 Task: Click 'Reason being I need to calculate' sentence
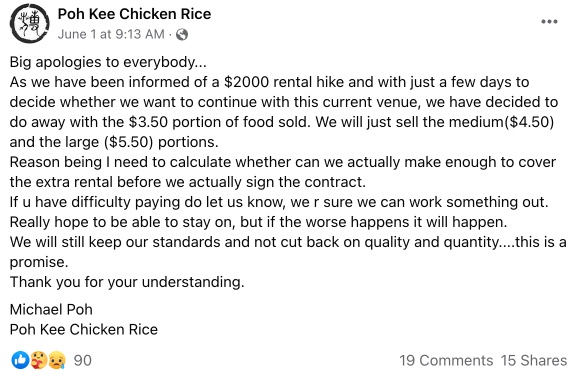[122, 162]
